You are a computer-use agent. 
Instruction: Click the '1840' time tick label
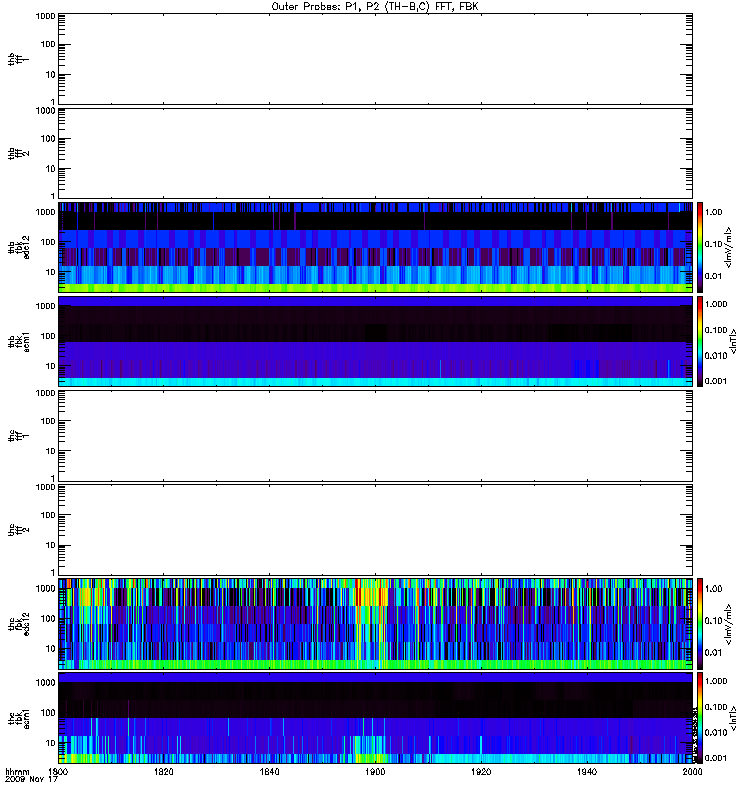coord(269,771)
